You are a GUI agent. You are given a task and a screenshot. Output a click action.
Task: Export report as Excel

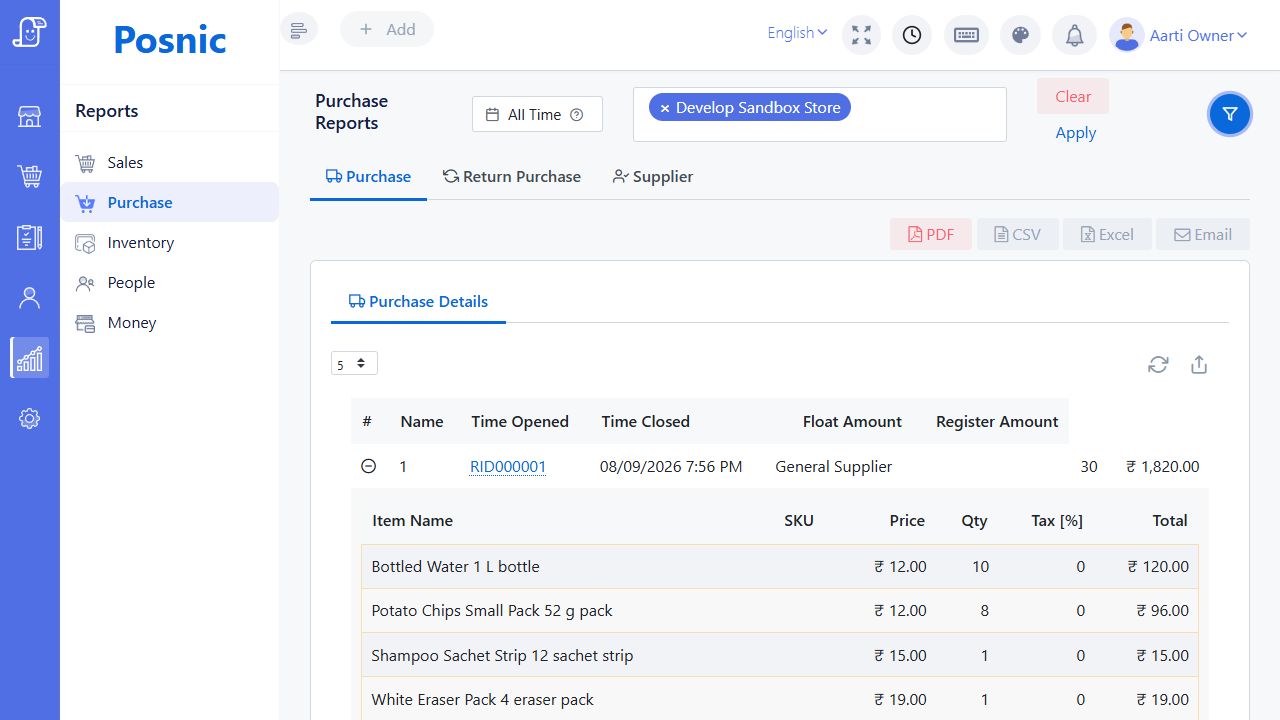pos(1107,234)
